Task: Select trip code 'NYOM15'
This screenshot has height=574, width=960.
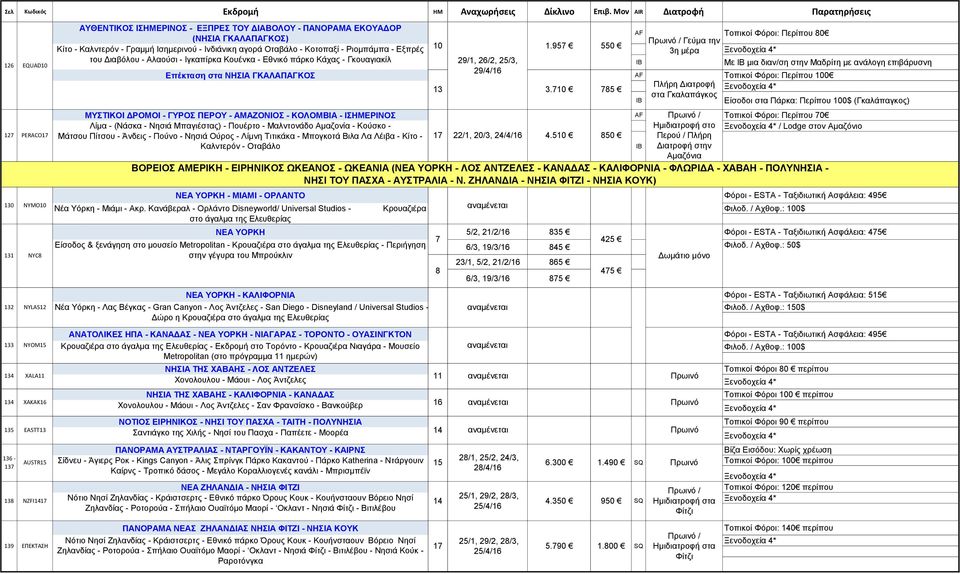Action: 35,345
